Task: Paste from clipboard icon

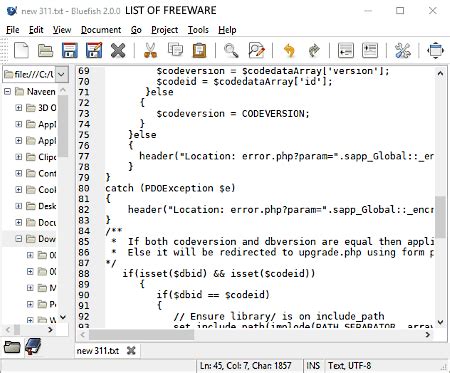Action: 199,51
